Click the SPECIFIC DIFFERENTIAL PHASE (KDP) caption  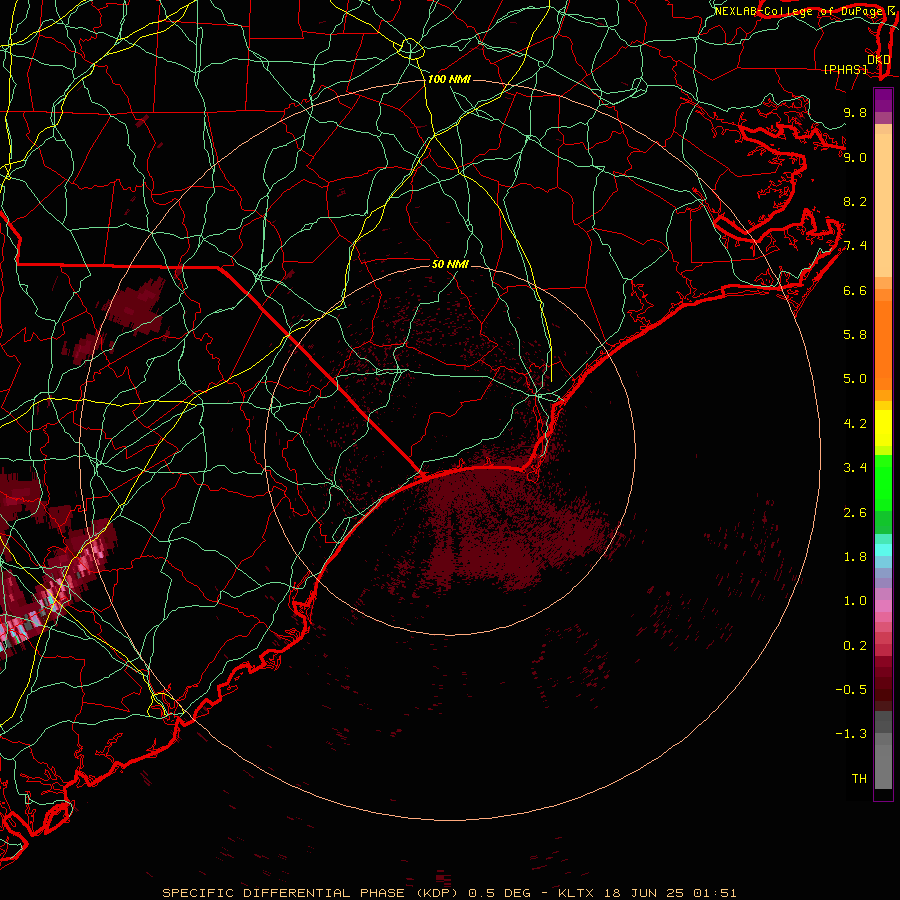tap(312, 893)
